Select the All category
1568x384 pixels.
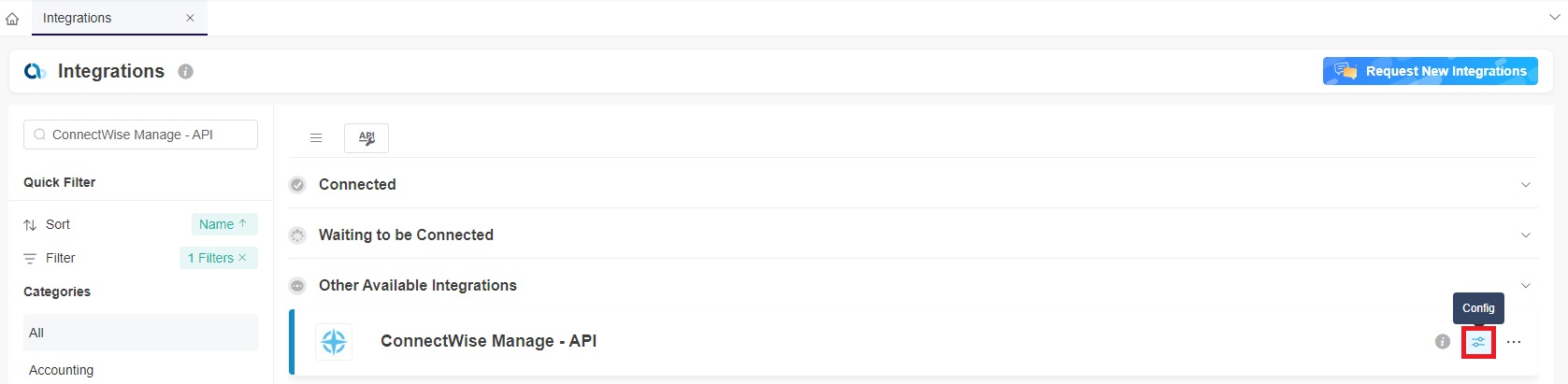tap(36, 333)
